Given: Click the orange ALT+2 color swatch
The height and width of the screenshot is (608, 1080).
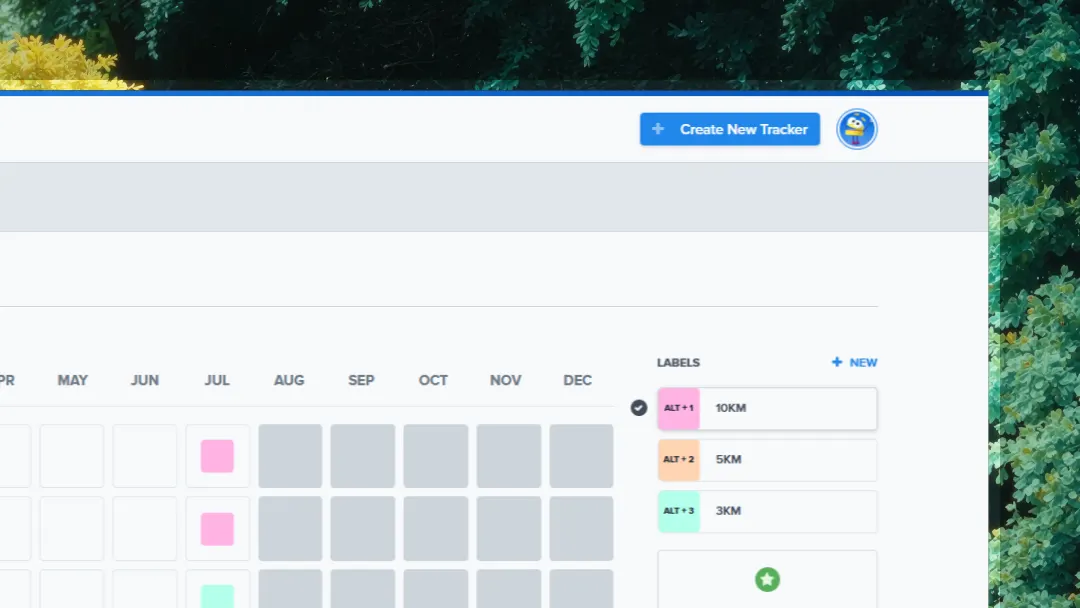Looking at the screenshot, I should [x=678, y=459].
